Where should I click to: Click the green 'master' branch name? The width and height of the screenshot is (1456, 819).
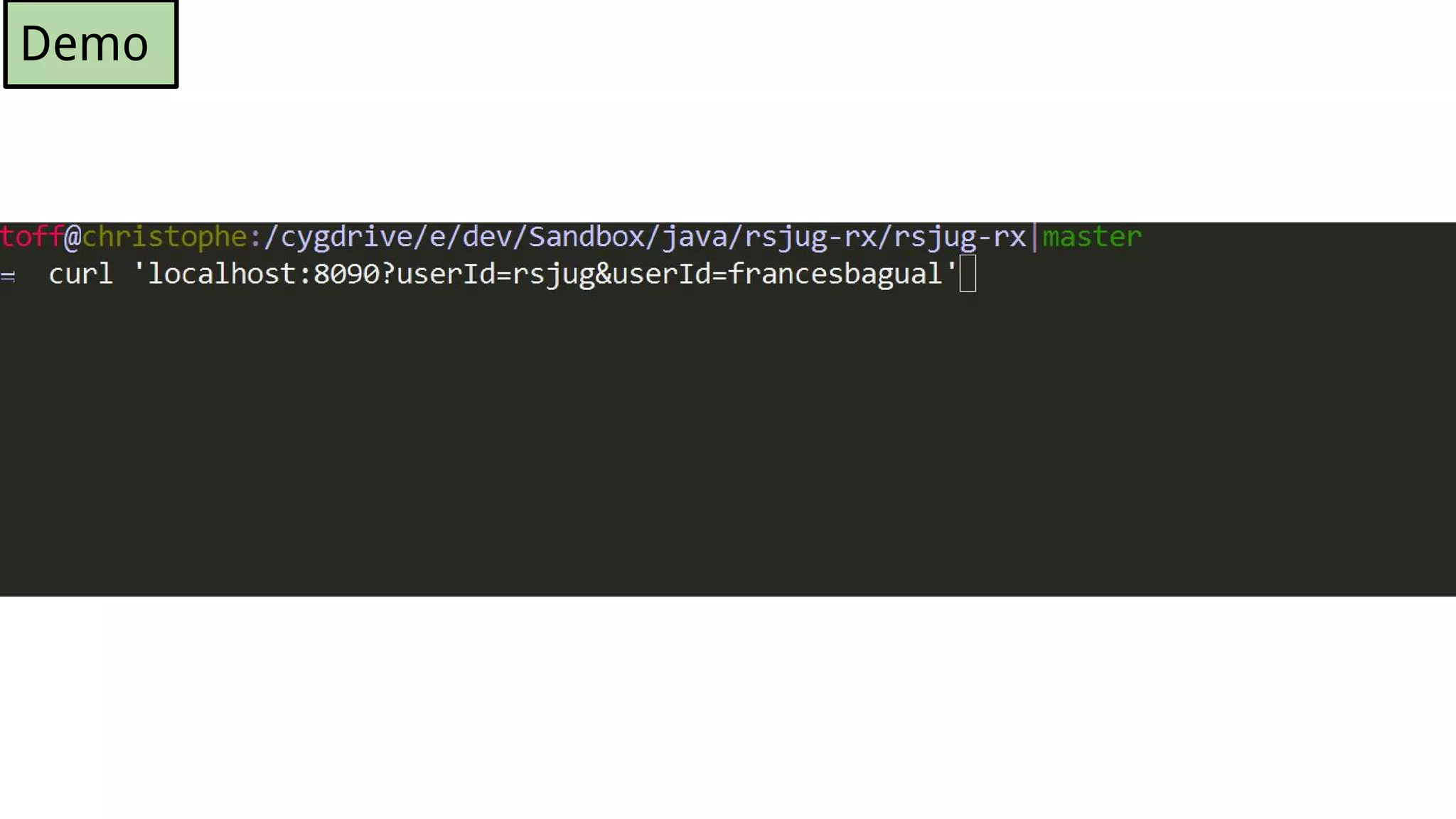point(1092,237)
